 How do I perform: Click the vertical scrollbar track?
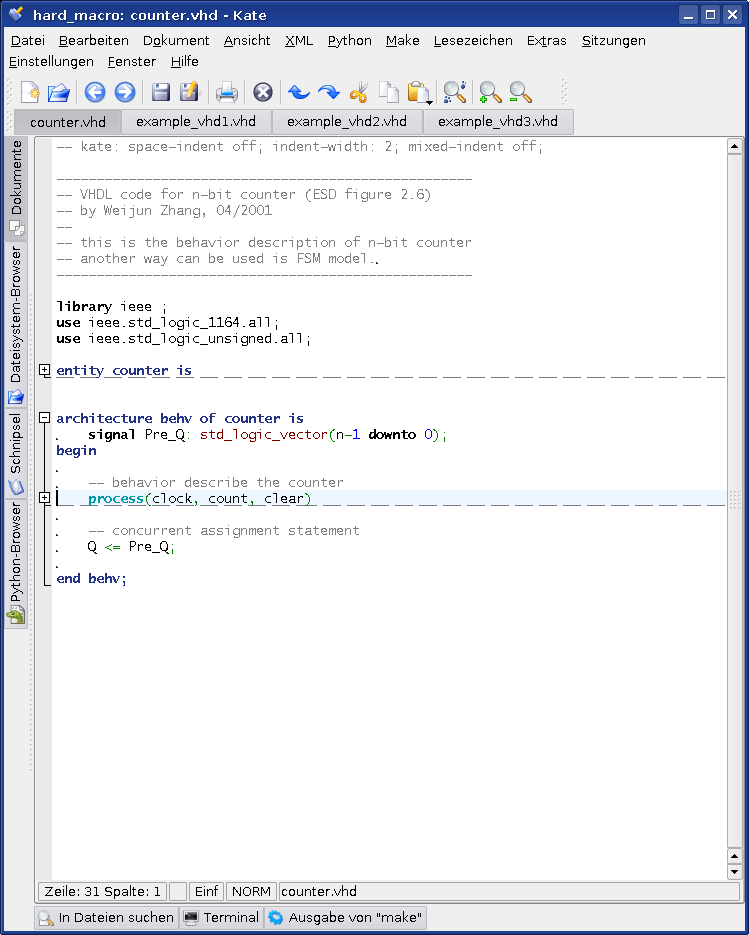coord(735,501)
